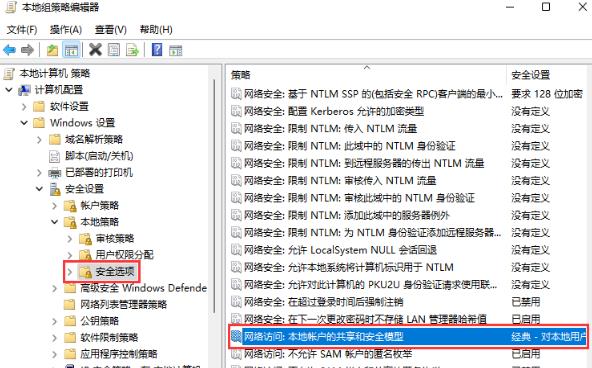Click the 已部署的打印机 printer icon
592x368 pixels.
[x=55, y=173]
